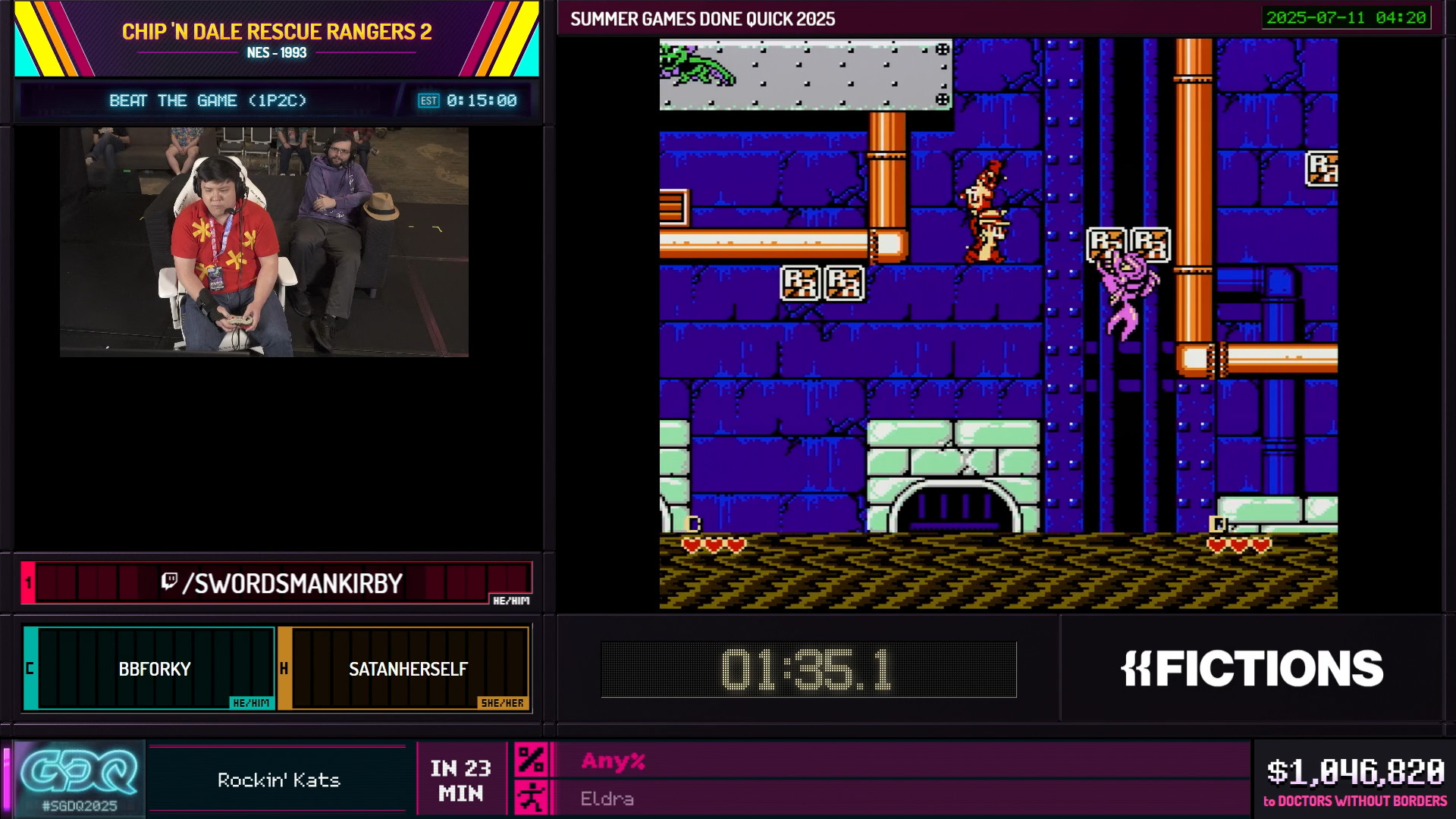Click the $1,046,820 donation total

click(1356, 772)
